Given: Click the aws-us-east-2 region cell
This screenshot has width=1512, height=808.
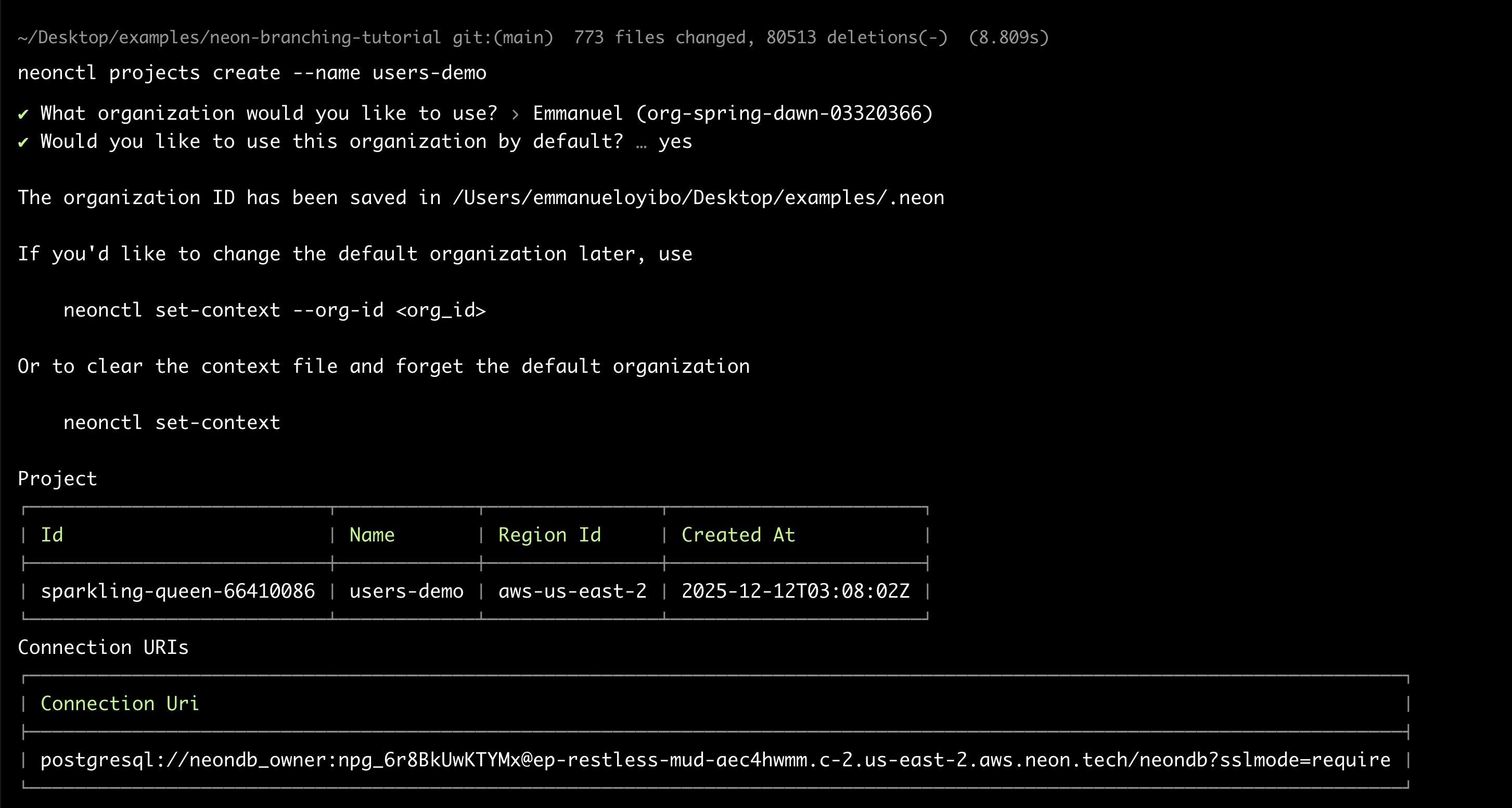Looking at the screenshot, I should (x=572, y=591).
